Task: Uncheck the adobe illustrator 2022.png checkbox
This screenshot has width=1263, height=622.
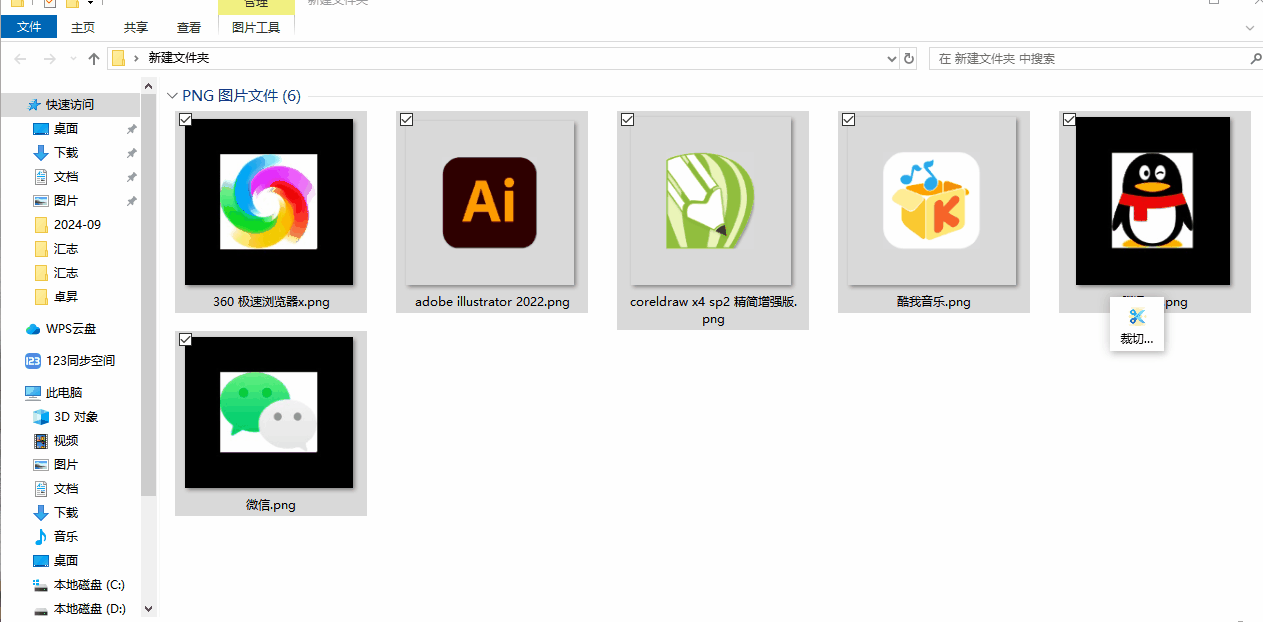Action: tap(406, 119)
